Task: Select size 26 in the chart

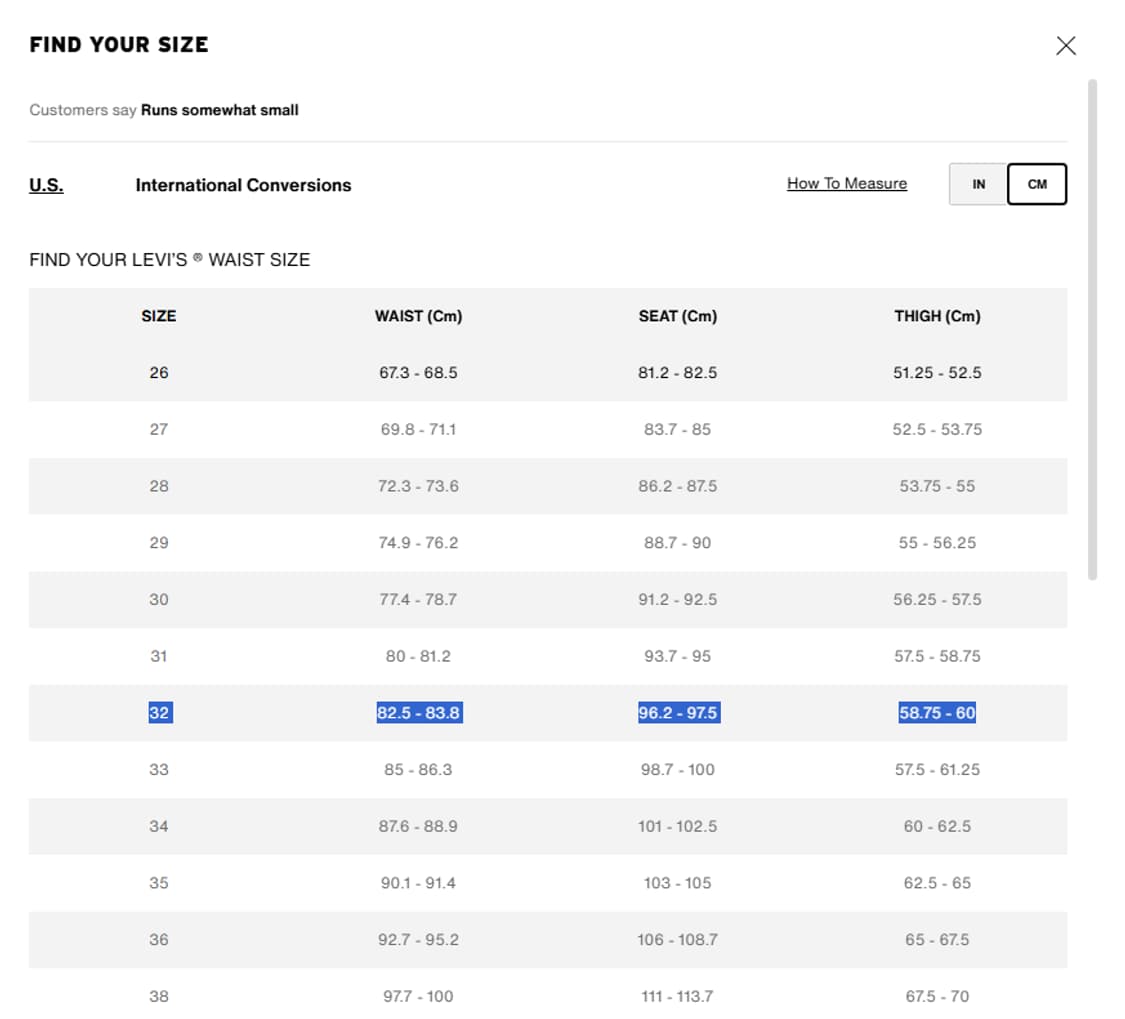Action: click(159, 373)
